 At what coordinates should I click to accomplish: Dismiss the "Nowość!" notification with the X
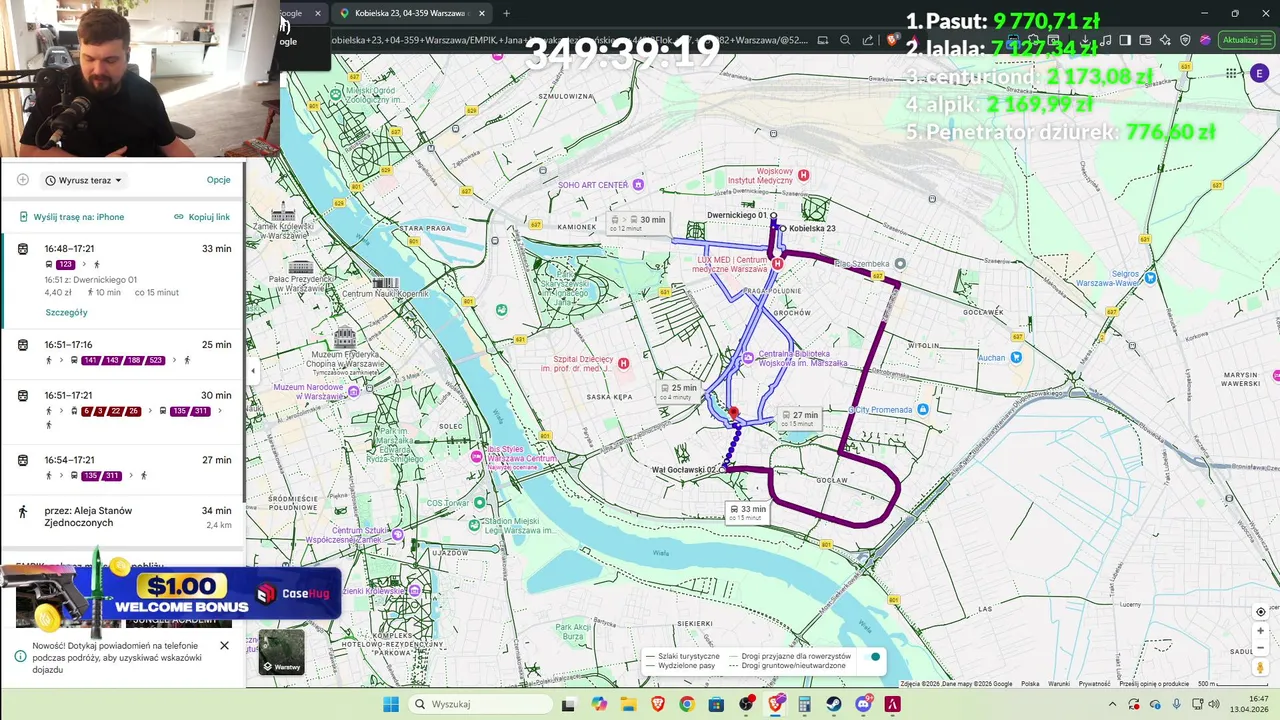tap(224, 646)
